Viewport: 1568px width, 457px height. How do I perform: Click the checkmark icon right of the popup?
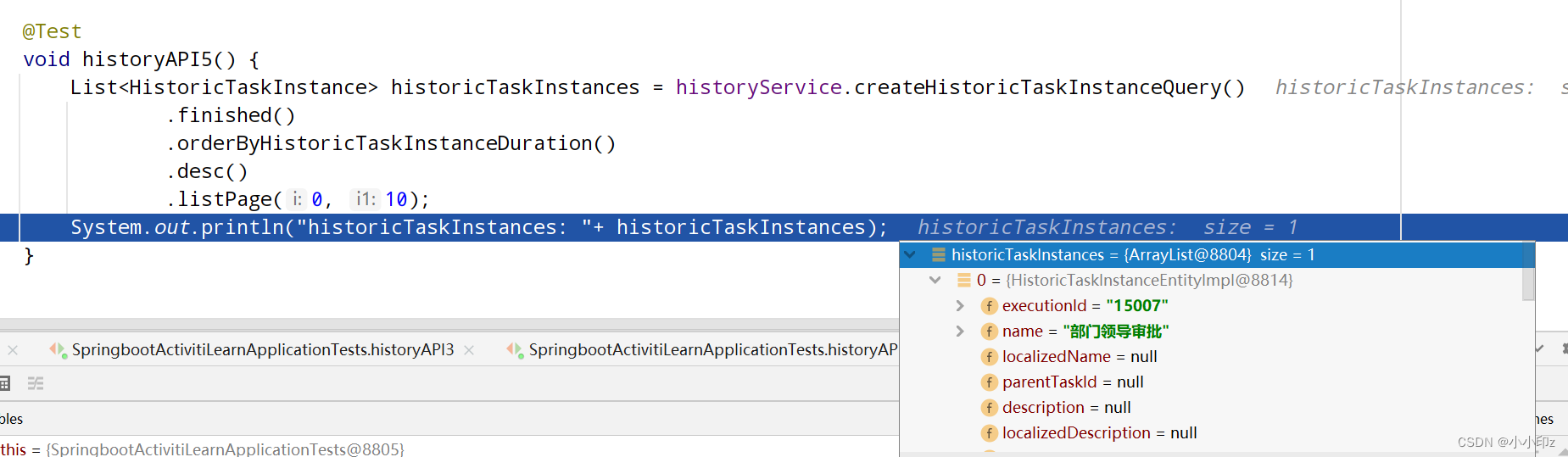(x=1540, y=348)
